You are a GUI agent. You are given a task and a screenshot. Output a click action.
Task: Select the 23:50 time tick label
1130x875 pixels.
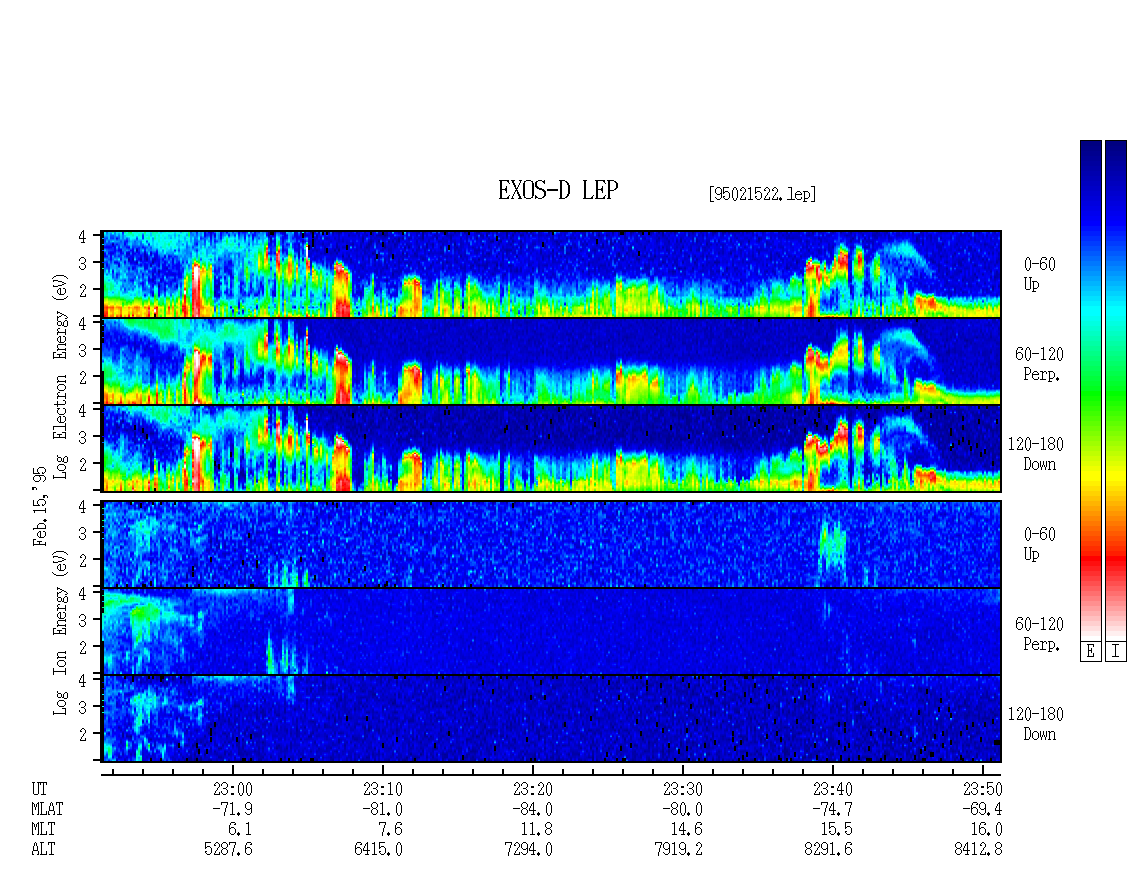pos(982,789)
